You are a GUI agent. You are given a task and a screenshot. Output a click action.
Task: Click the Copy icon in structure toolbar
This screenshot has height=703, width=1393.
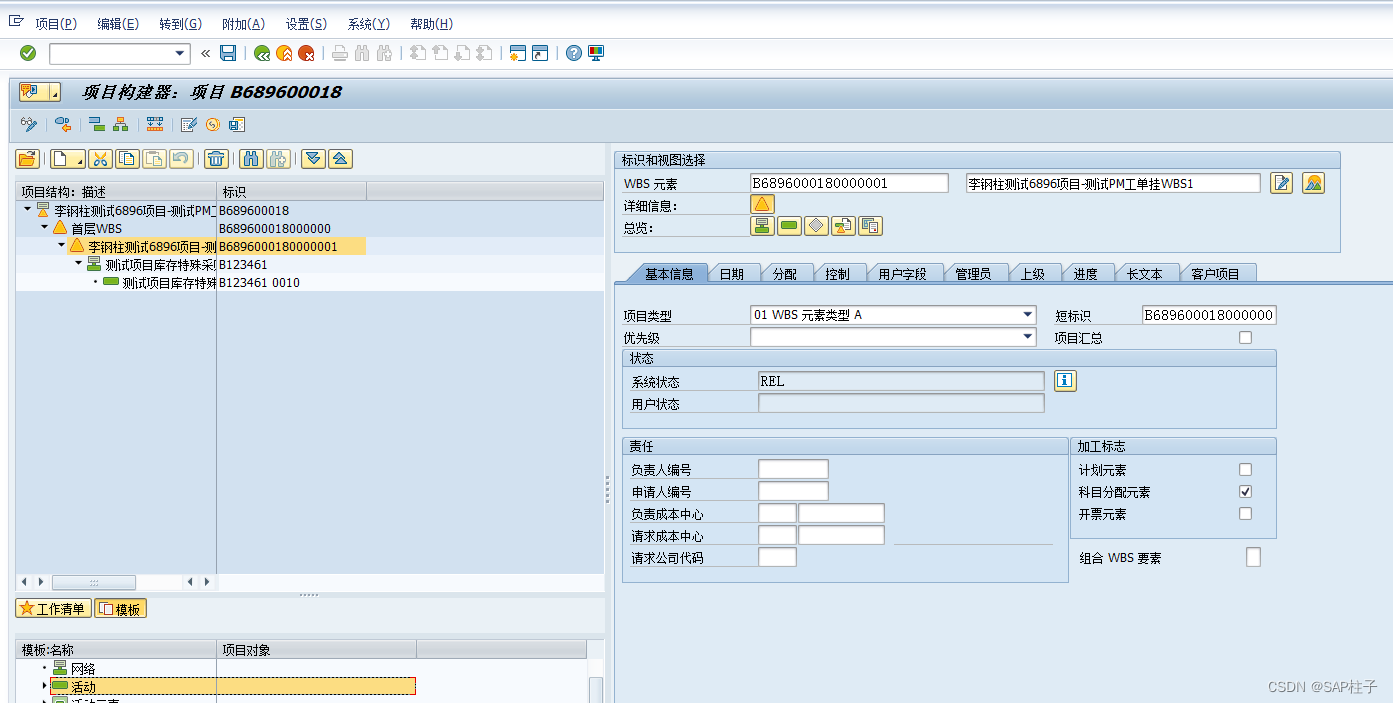[127, 158]
